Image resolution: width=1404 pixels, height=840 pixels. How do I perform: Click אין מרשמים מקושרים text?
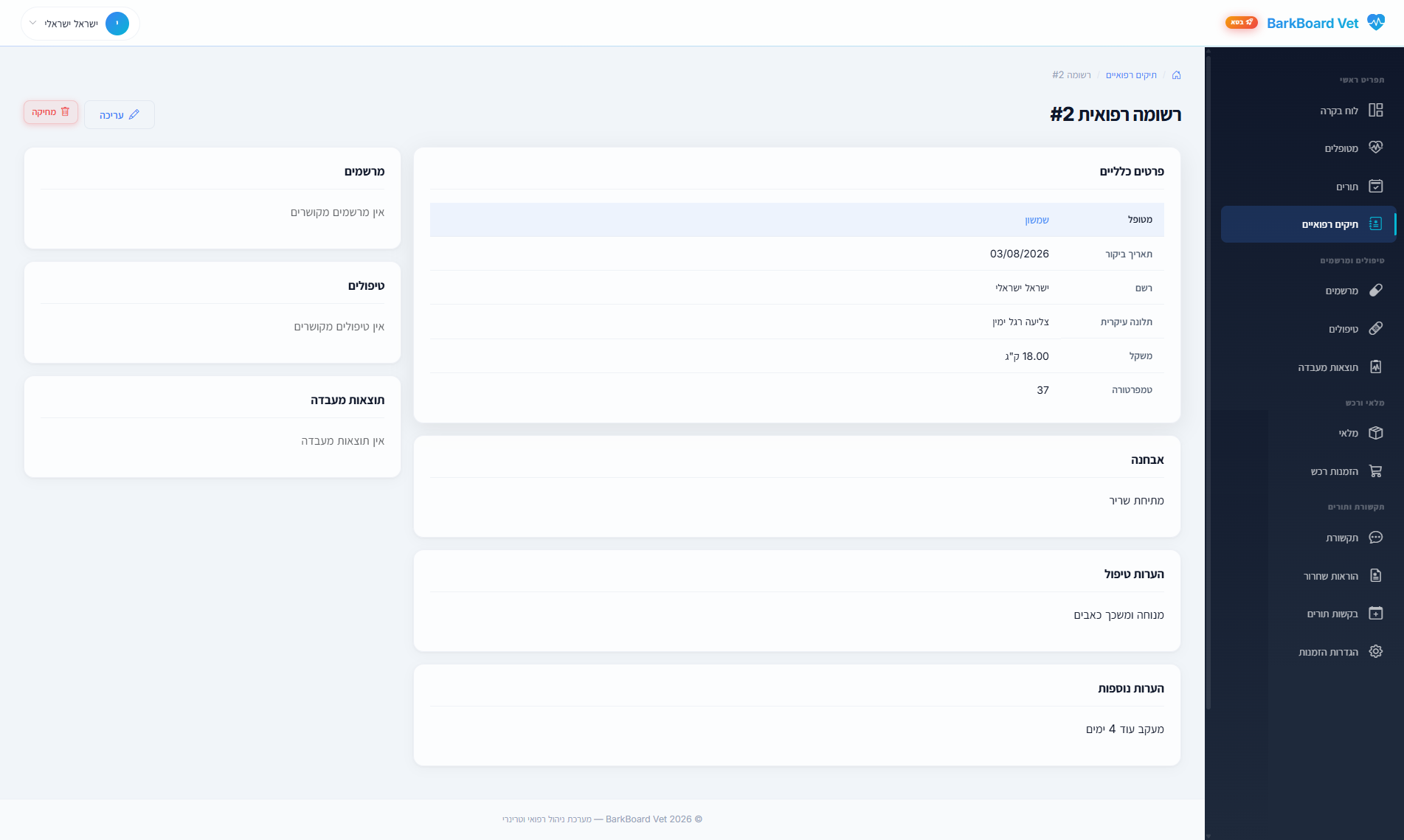click(337, 212)
